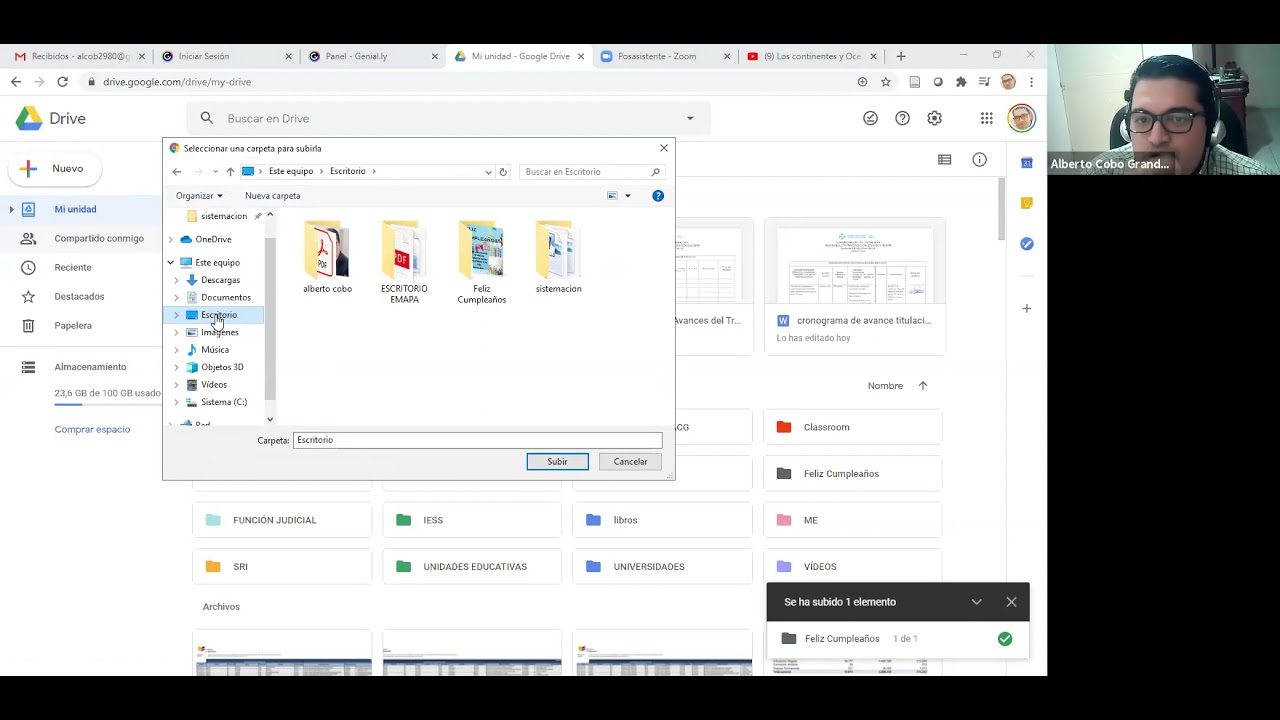The image size is (1280, 720).
Task: Switch Drive to list view
Action: click(944, 159)
